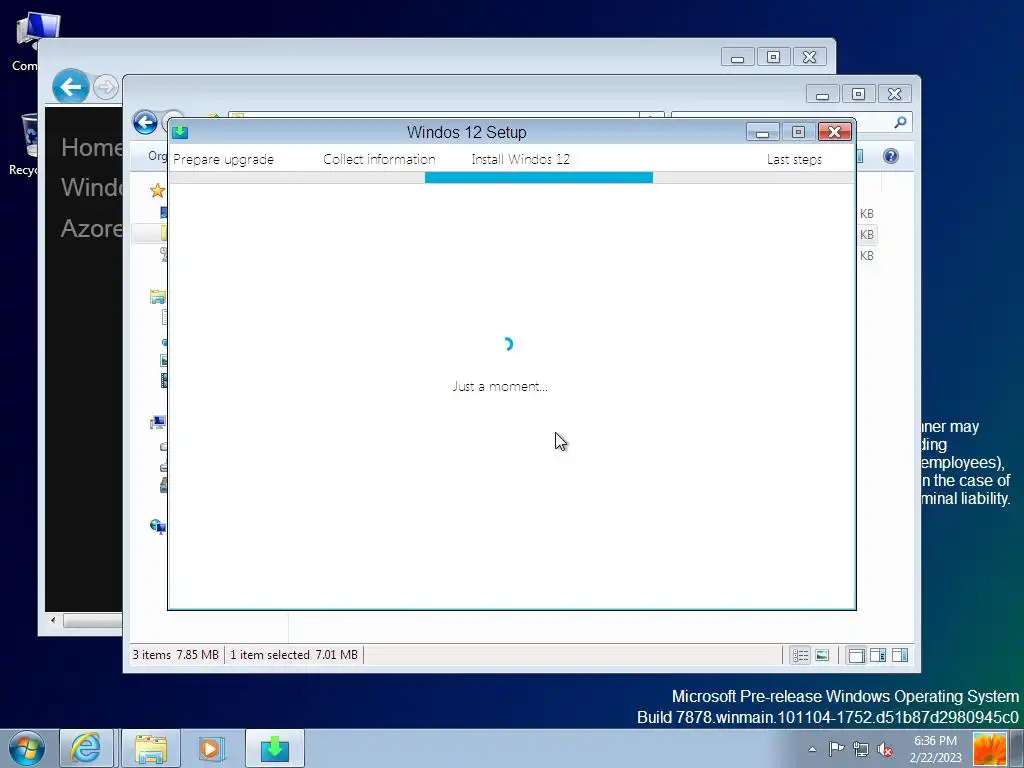1024x768 pixels.
Task: Minimize the Windos 12 Setup window
Action: tap(762, 132)
